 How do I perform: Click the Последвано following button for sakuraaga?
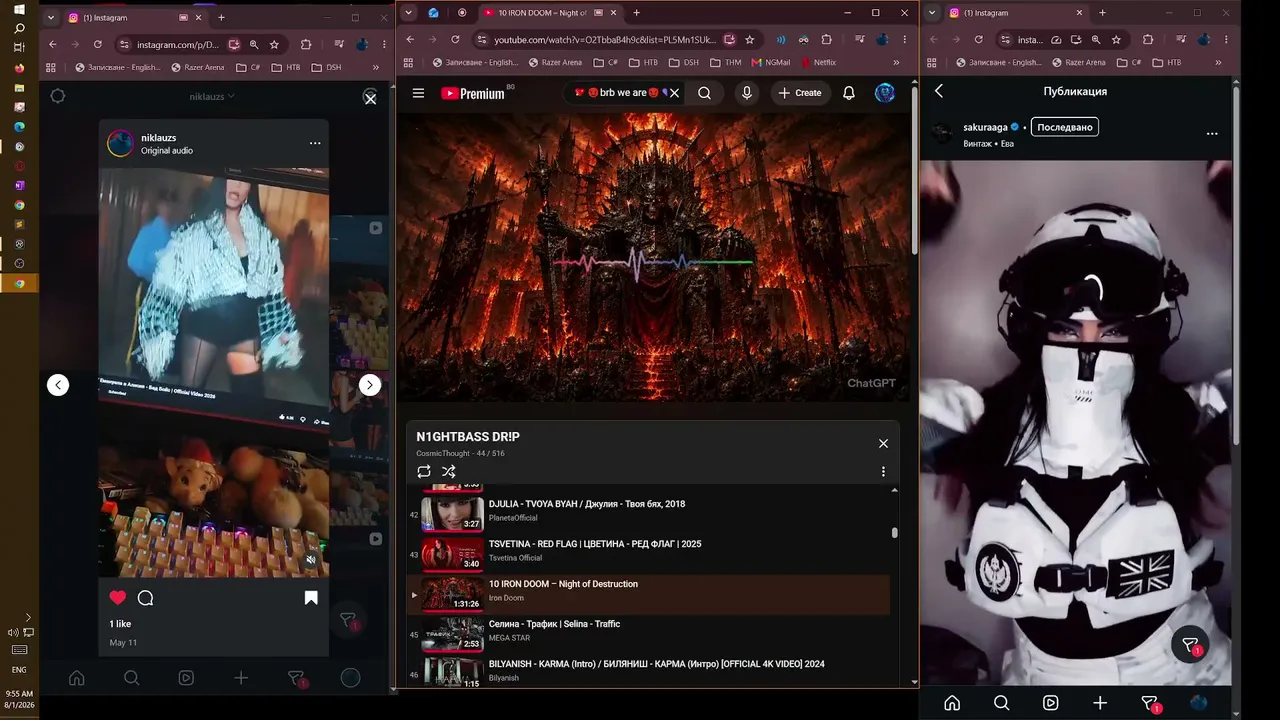tap(1064, 127)
